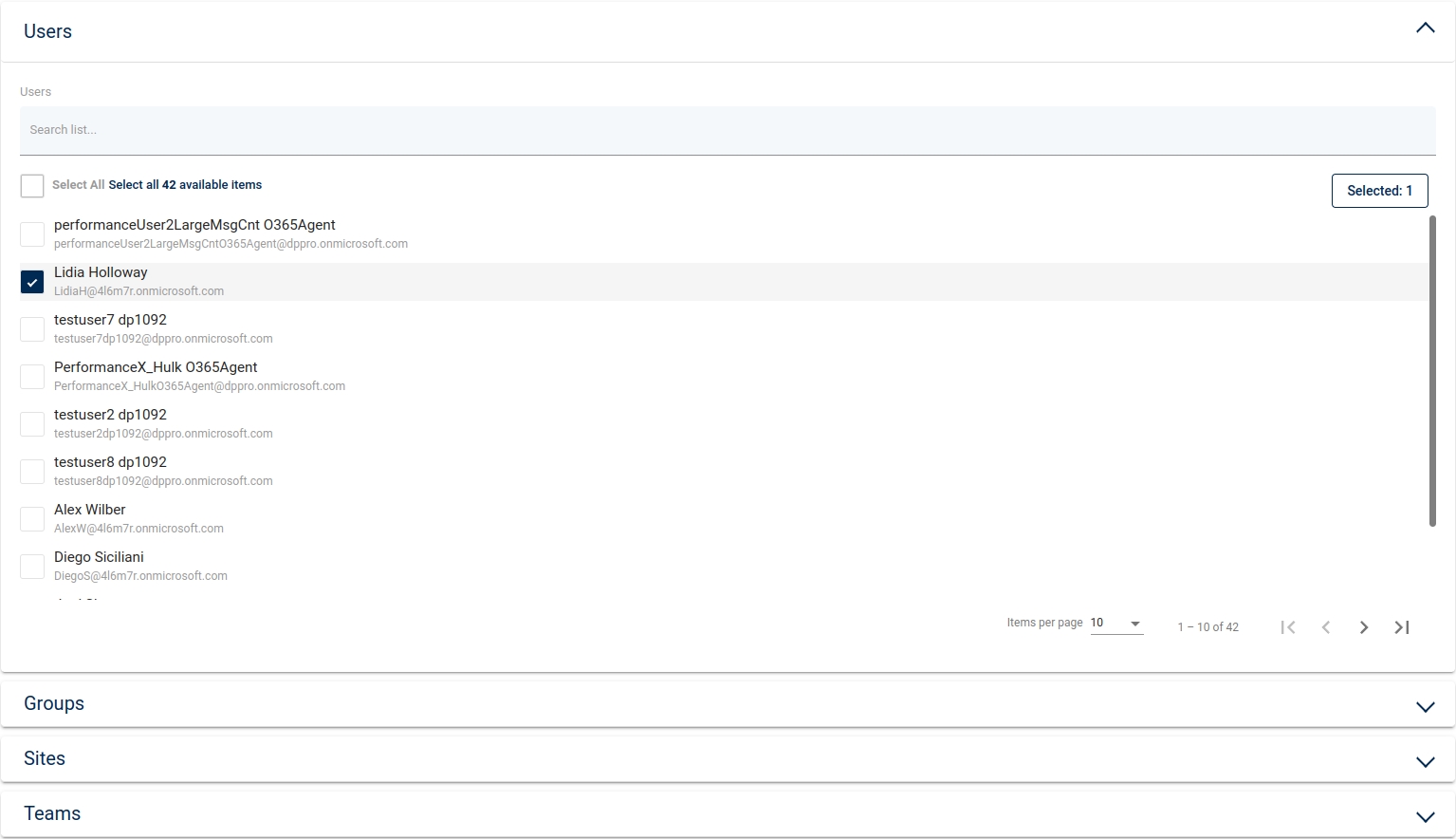Viewport: 1456px width, 839px height.
Task: Uncheck Lidia Holloway checkbox
Action: [32, 282]
